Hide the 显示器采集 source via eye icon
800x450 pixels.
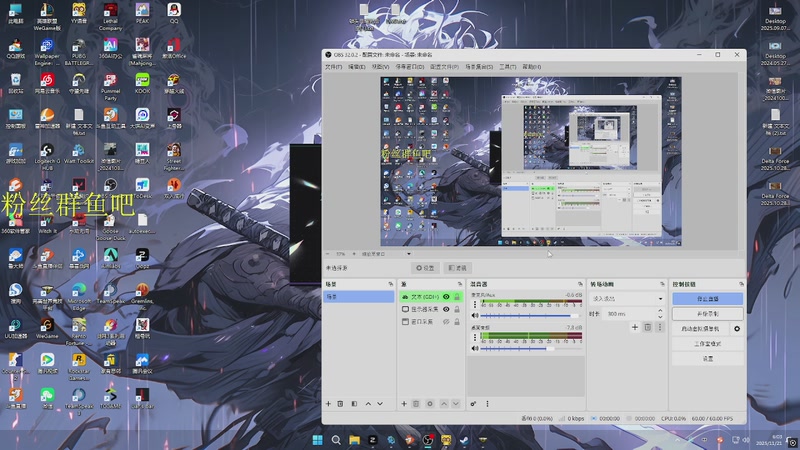pyautogui.click(x=446, y=309)
